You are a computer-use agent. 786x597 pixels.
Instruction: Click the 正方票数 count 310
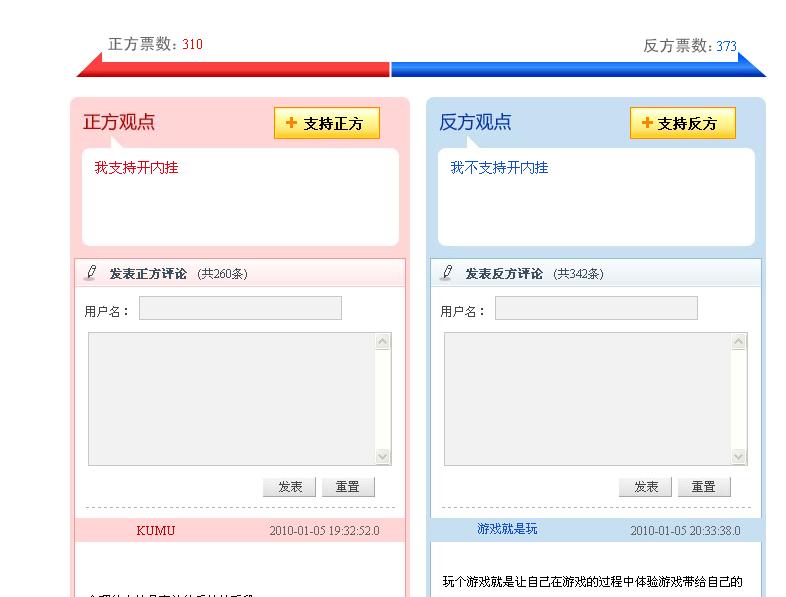192,45
